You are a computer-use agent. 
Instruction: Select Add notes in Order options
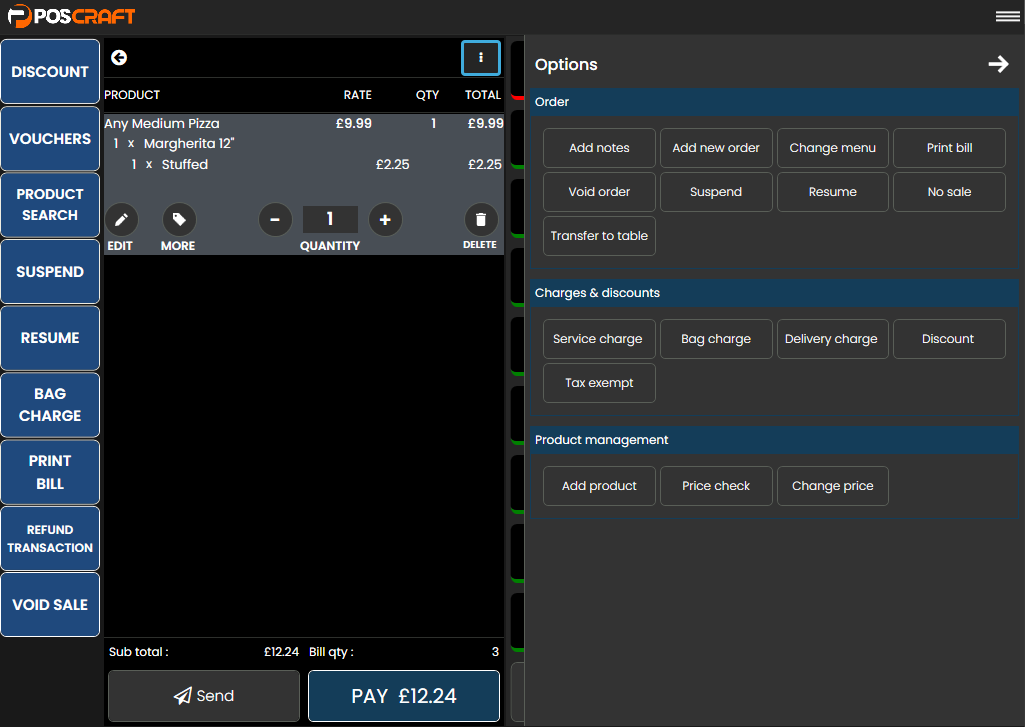coord(599,148)
